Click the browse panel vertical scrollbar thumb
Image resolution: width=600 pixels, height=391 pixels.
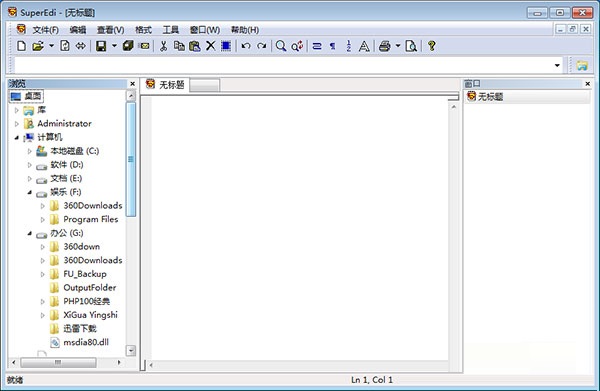131,159
